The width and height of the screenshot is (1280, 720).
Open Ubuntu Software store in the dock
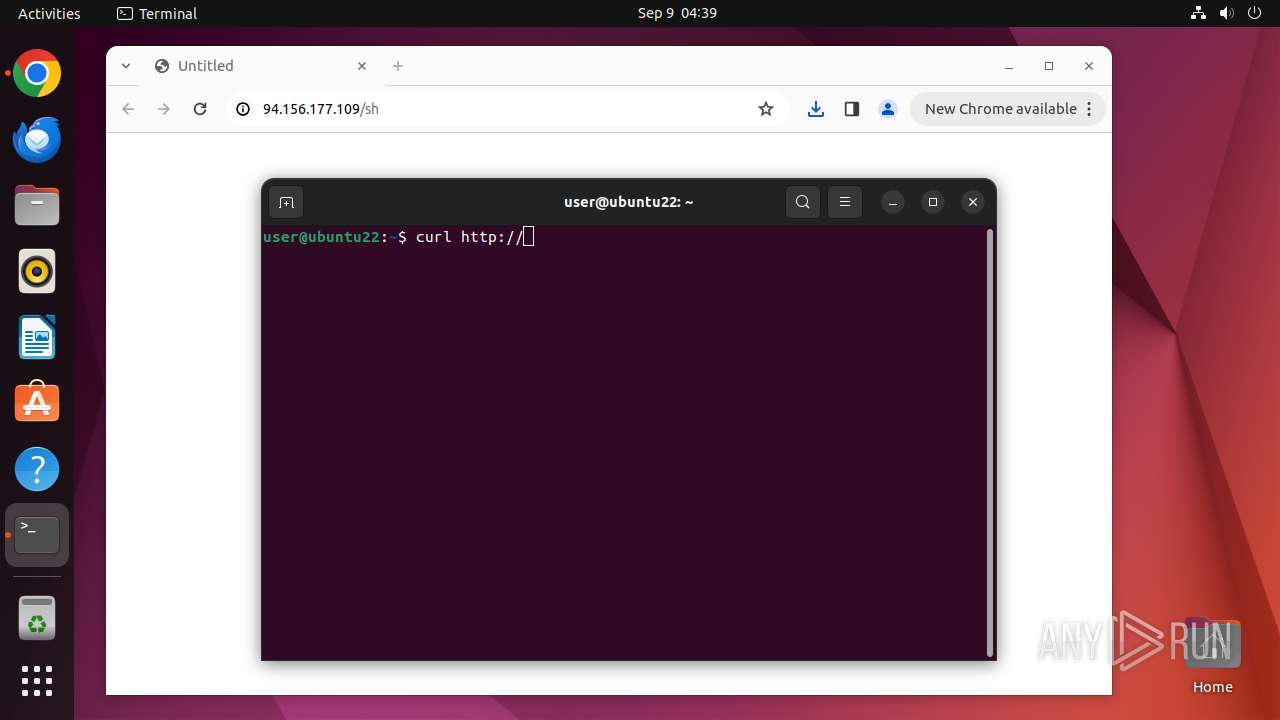[37, 403]
